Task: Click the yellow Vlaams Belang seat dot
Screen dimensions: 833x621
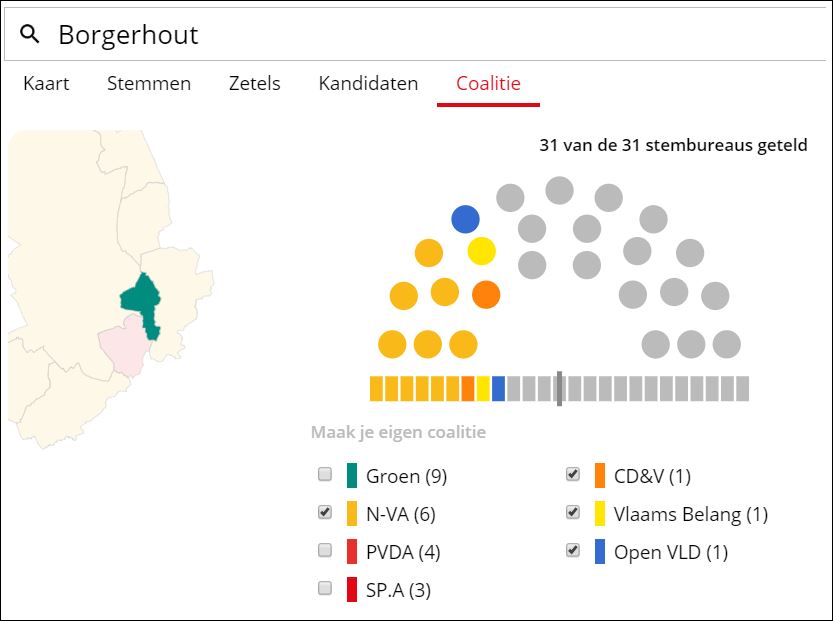Action: (x=482, y=251)
